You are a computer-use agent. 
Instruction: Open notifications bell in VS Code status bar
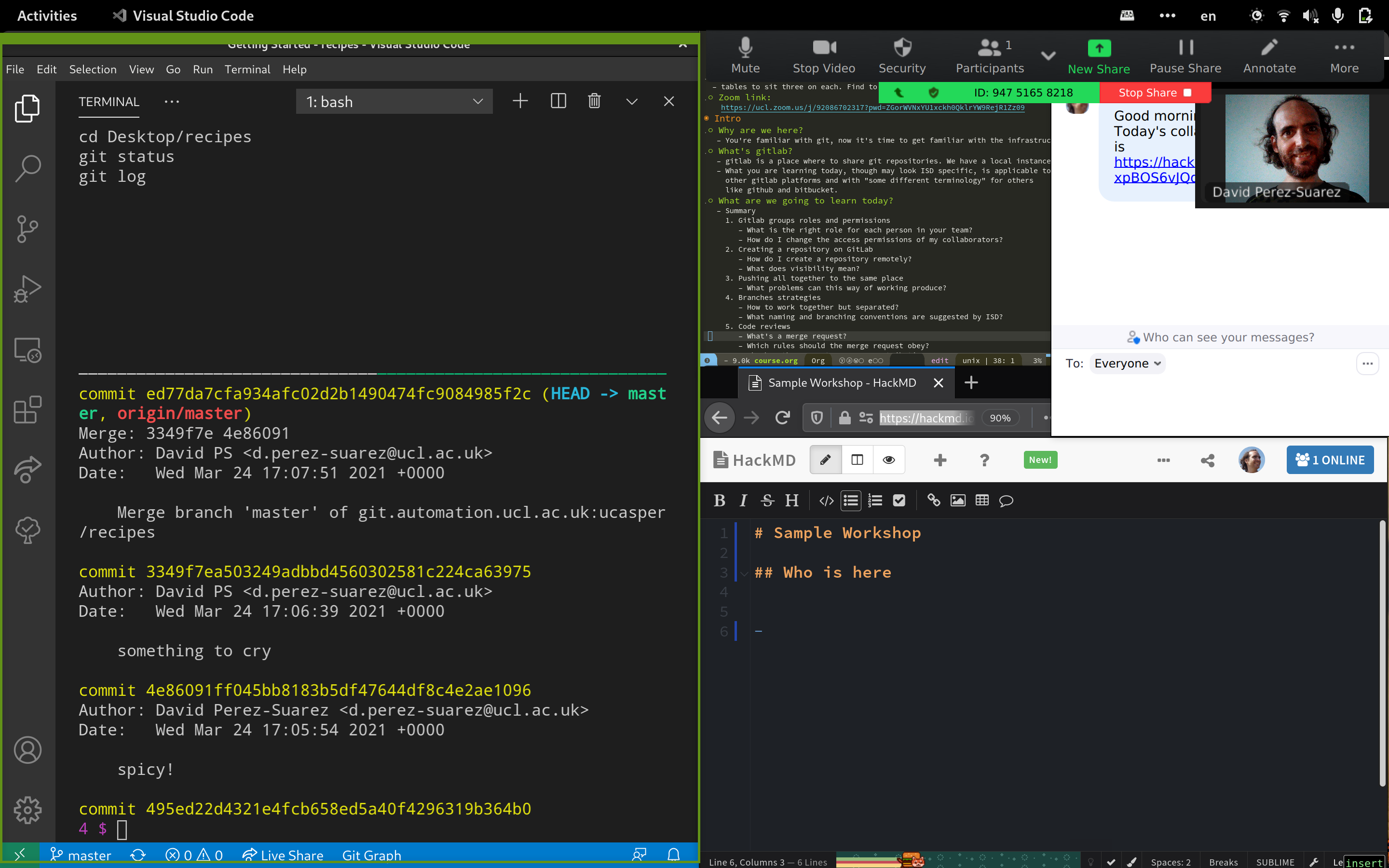[674, 855]
